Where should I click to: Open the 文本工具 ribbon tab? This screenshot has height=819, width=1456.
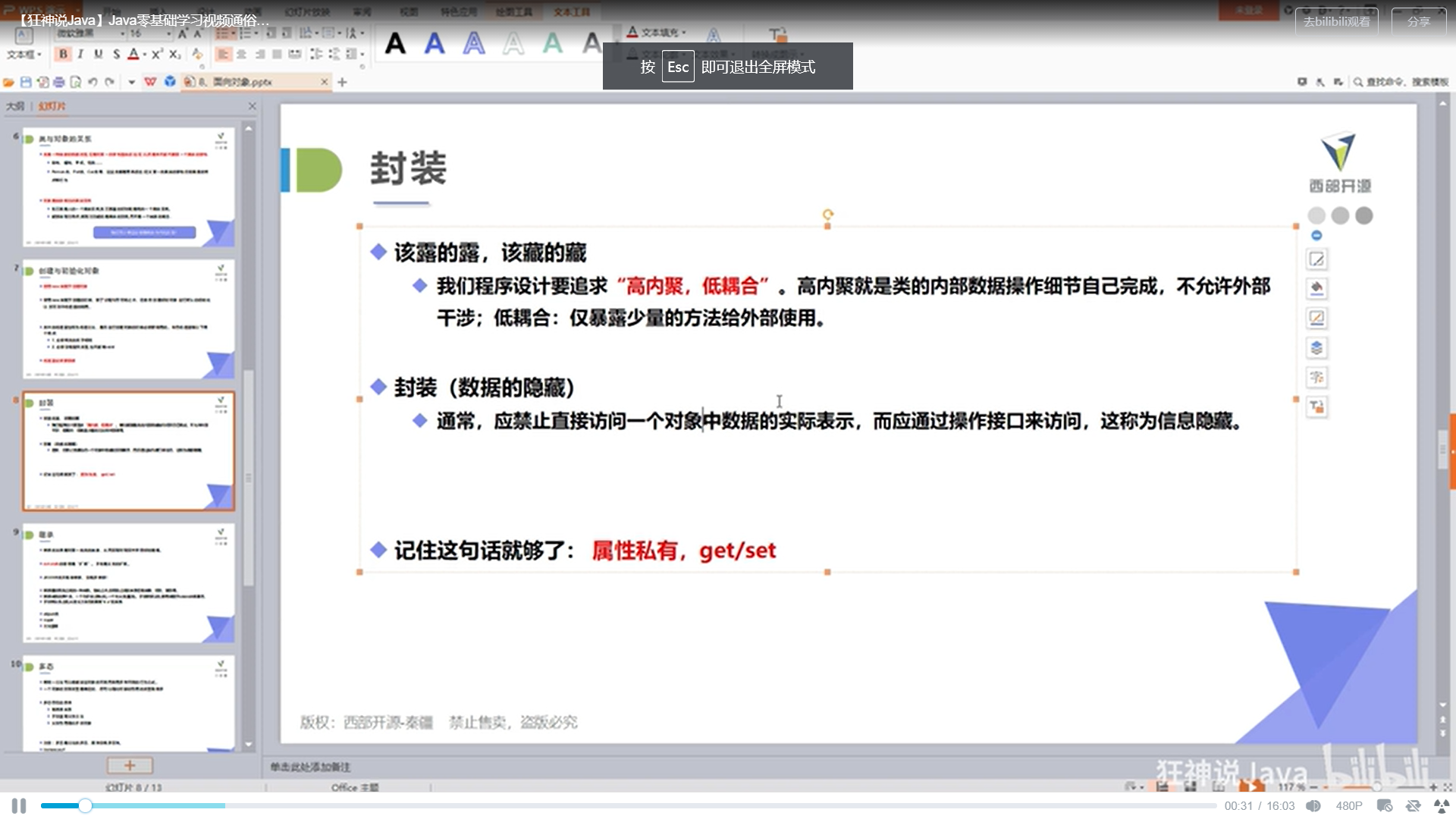(571, 12)
